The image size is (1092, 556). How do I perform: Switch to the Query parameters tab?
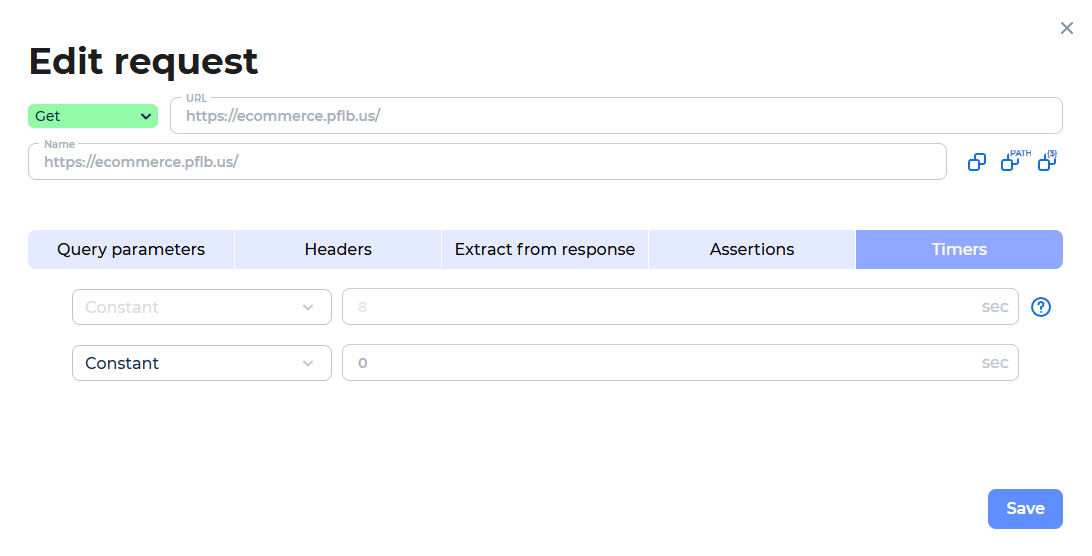click(131, 249)
